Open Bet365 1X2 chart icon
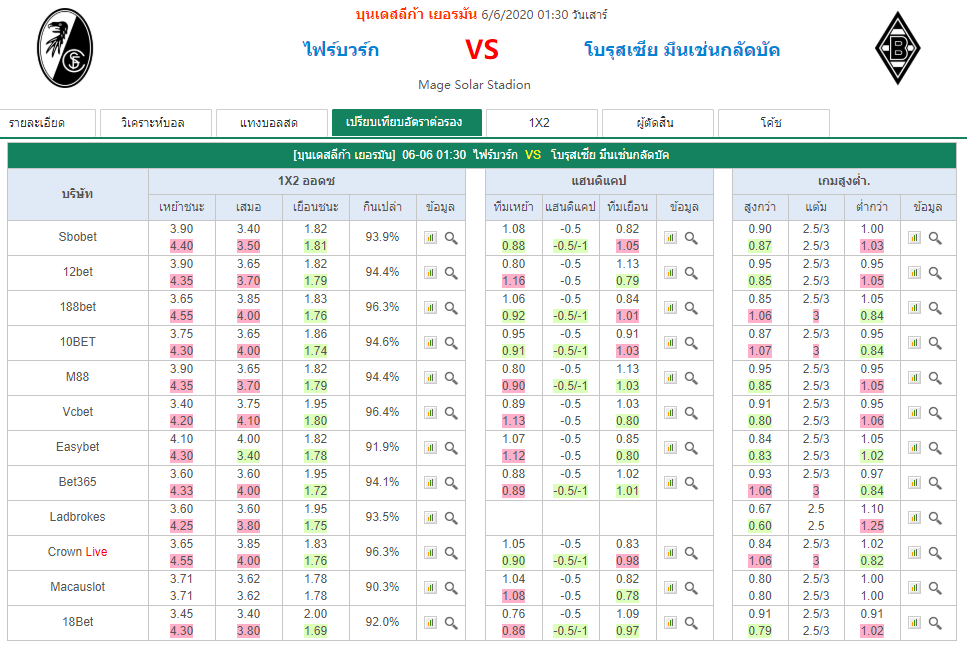The height and width of the screenshot is (648, 967). pyautogui.click(x=430, y=483)
